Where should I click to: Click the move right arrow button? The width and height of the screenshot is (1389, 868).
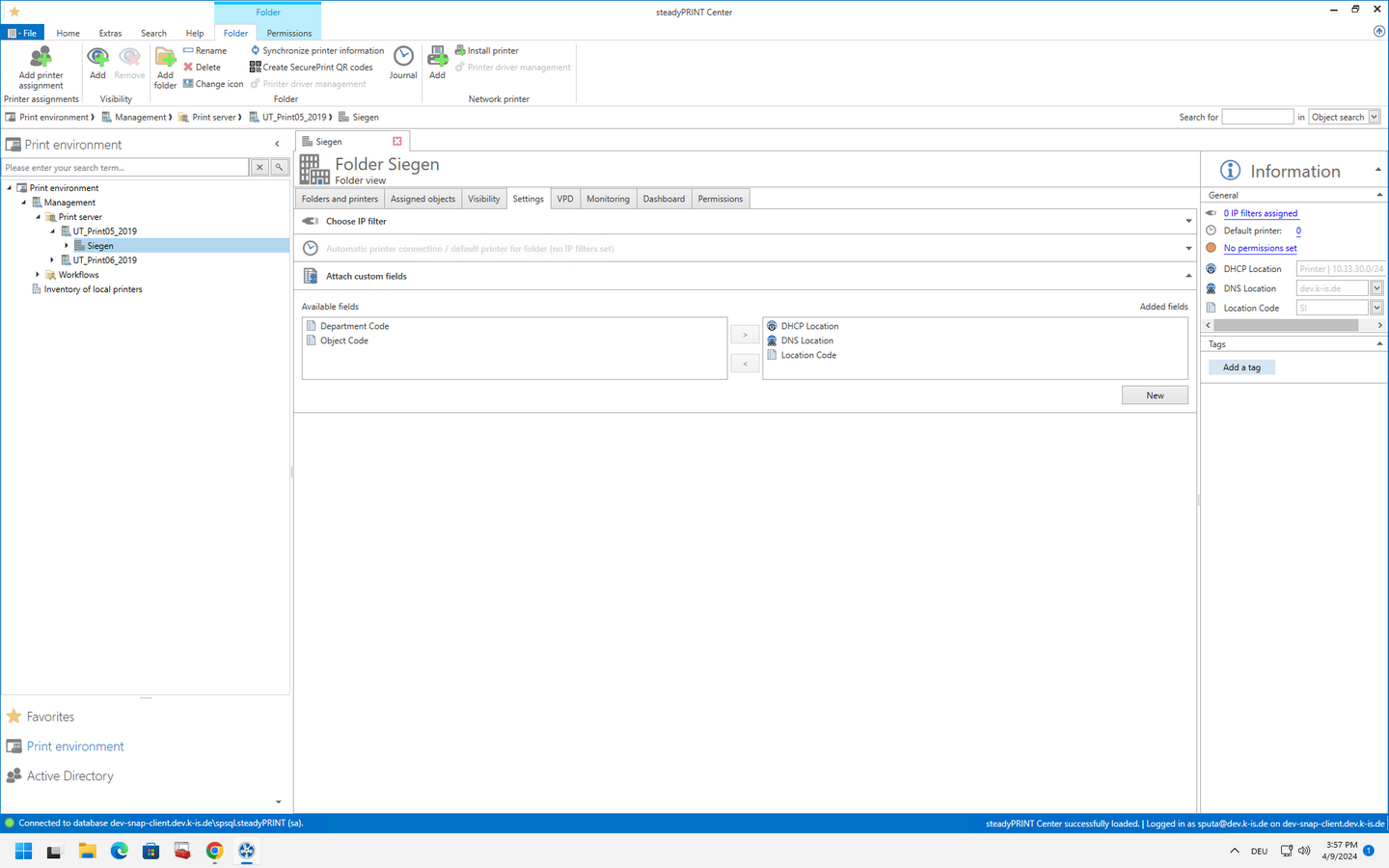745,335
